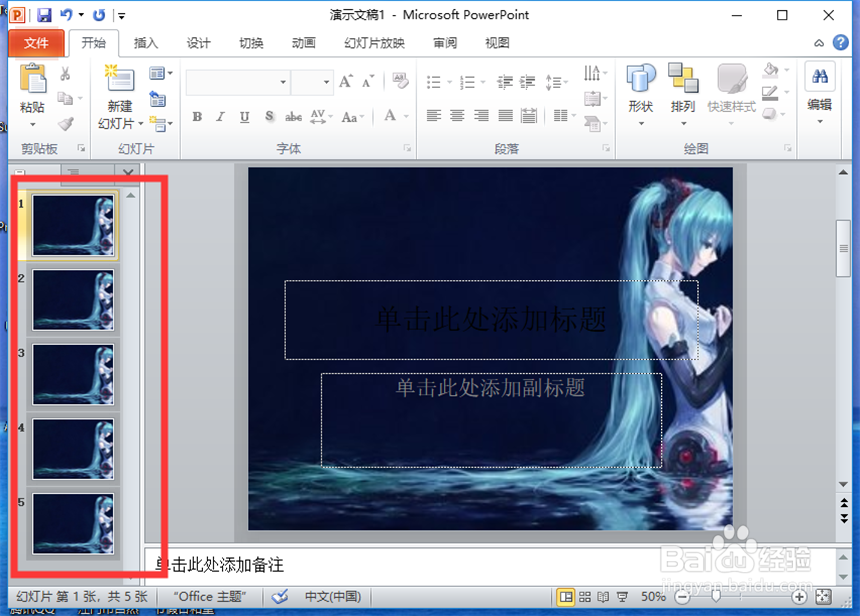Open the quick access toolbar customize arrow
Image resolution: width=860 pixels, height=616 pixels.
(x=122, y=16)
